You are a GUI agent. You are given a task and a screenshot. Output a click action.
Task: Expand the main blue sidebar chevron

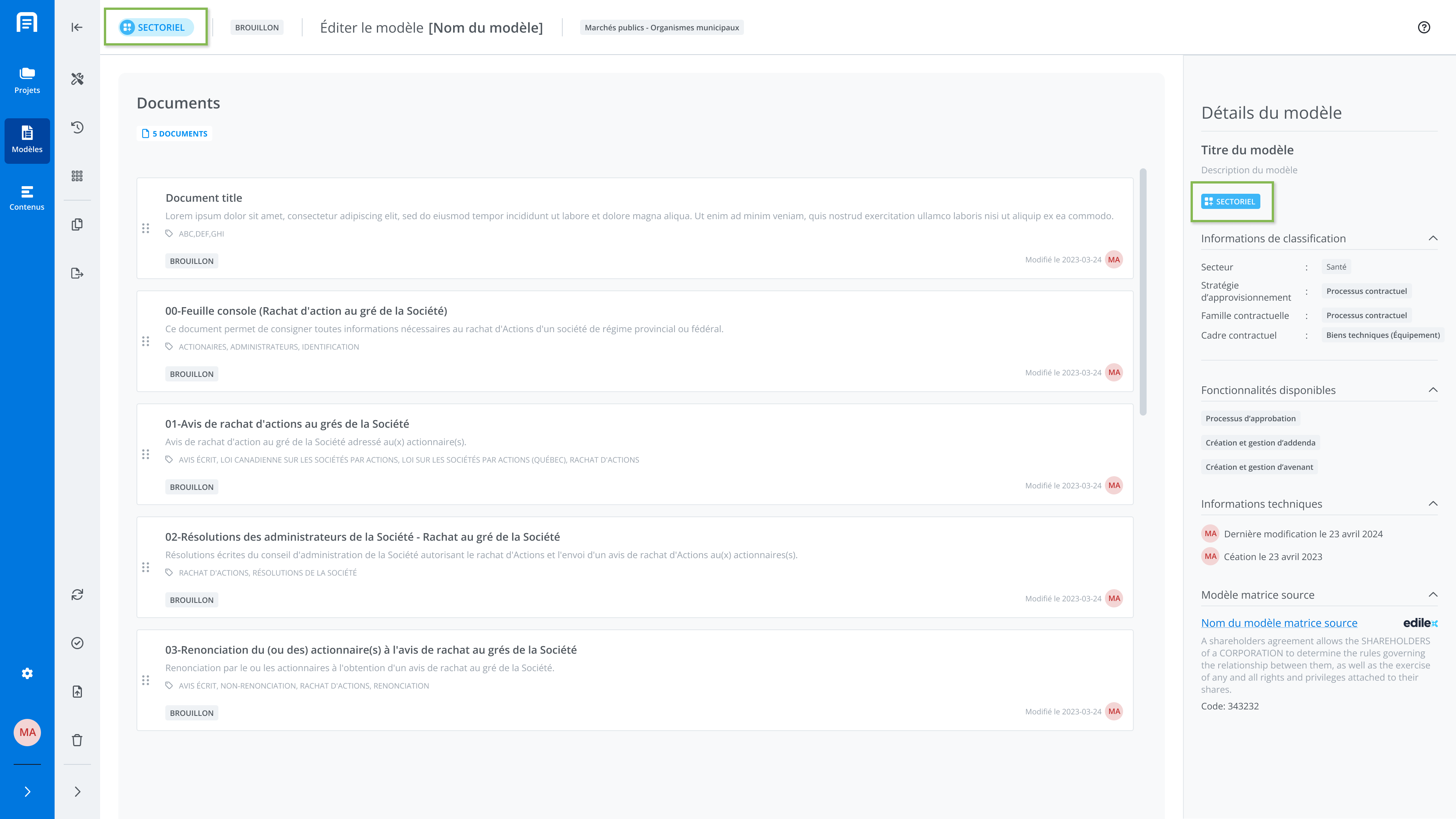click(x=27, y=792)
